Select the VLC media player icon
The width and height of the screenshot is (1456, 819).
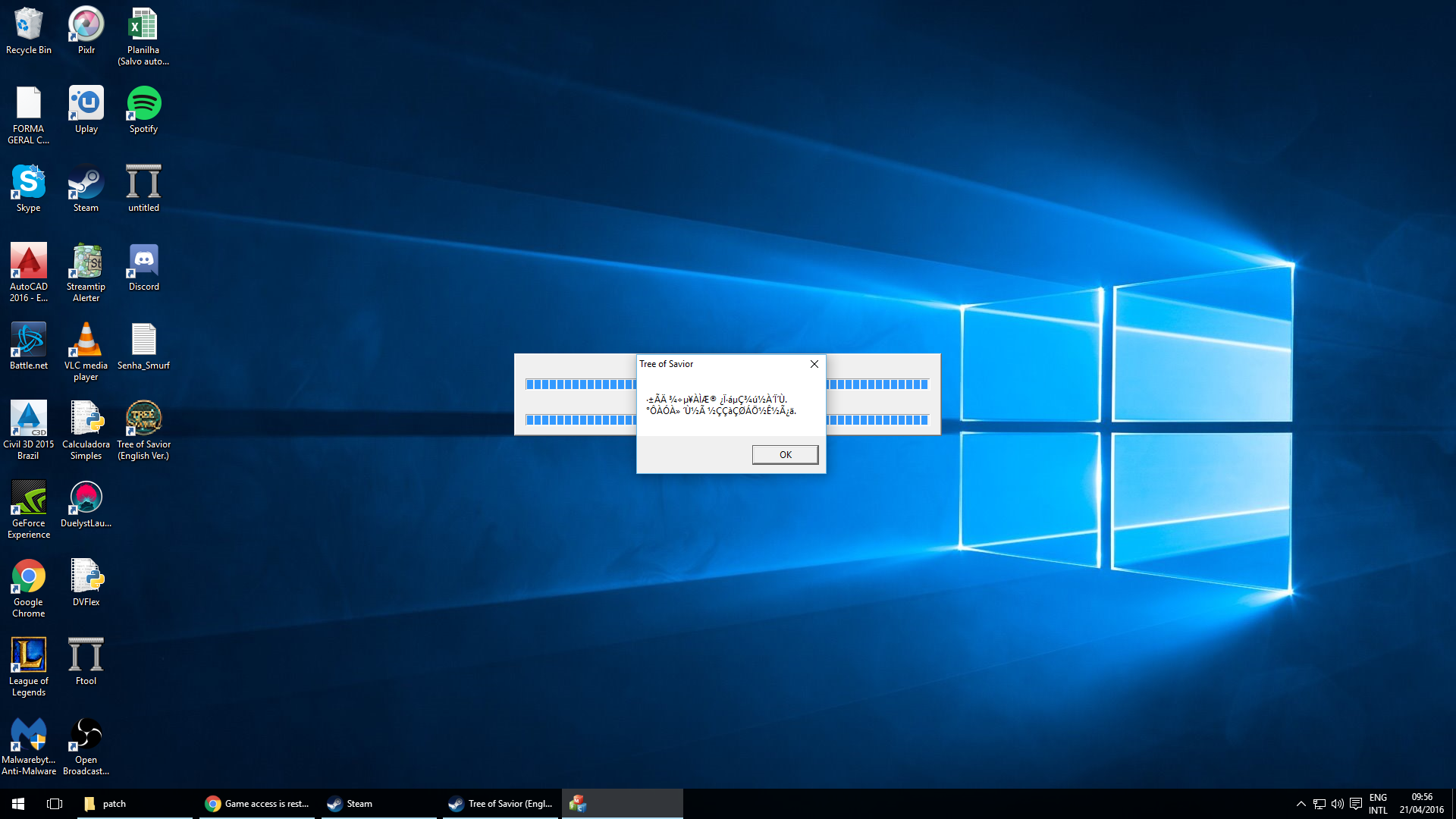click(x=86, y=350)
